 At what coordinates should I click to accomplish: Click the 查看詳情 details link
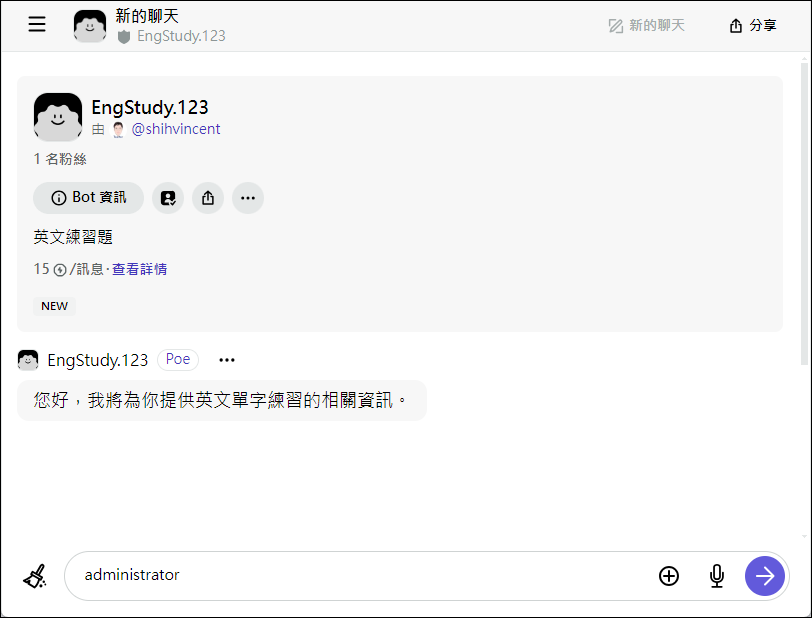click(139, 269)
